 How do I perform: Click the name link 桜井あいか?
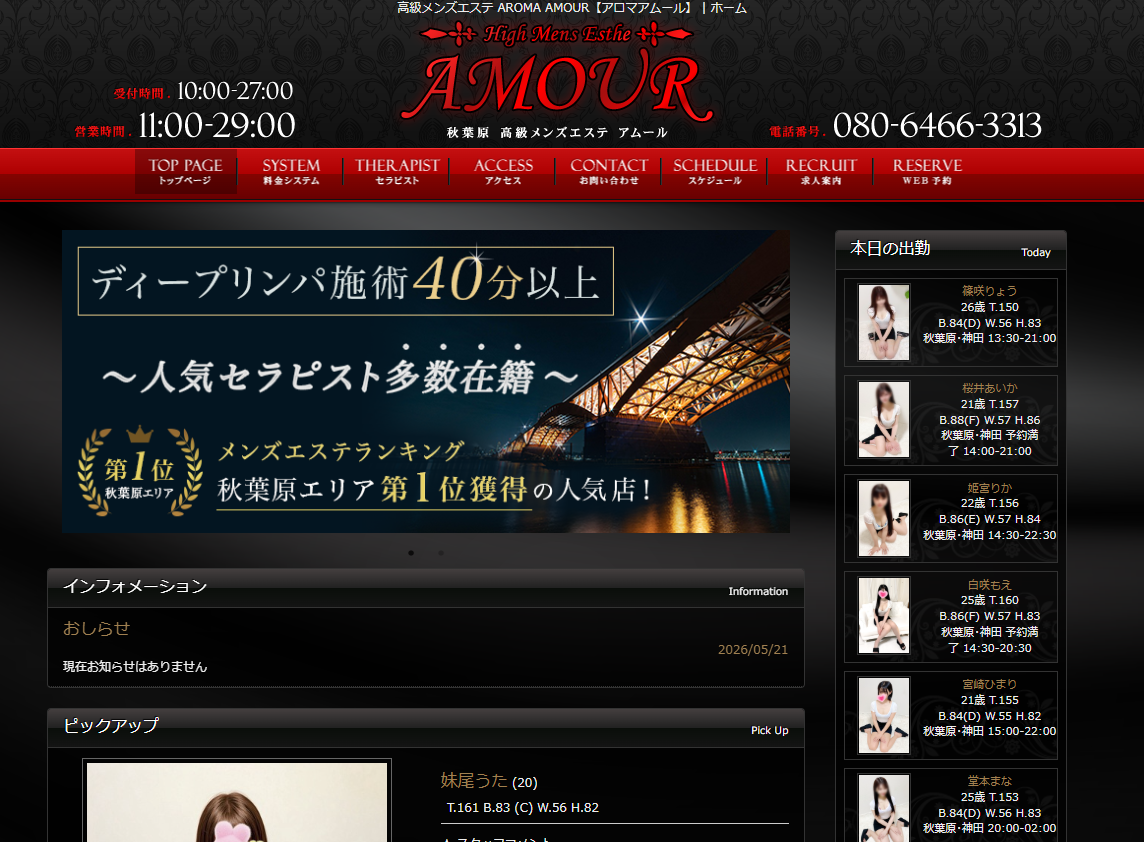[989, 388]
